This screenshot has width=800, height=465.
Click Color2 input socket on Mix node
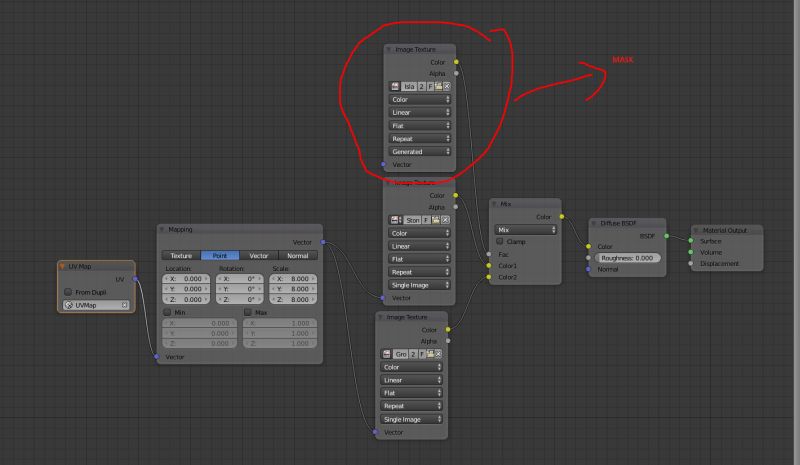point(489,277)
